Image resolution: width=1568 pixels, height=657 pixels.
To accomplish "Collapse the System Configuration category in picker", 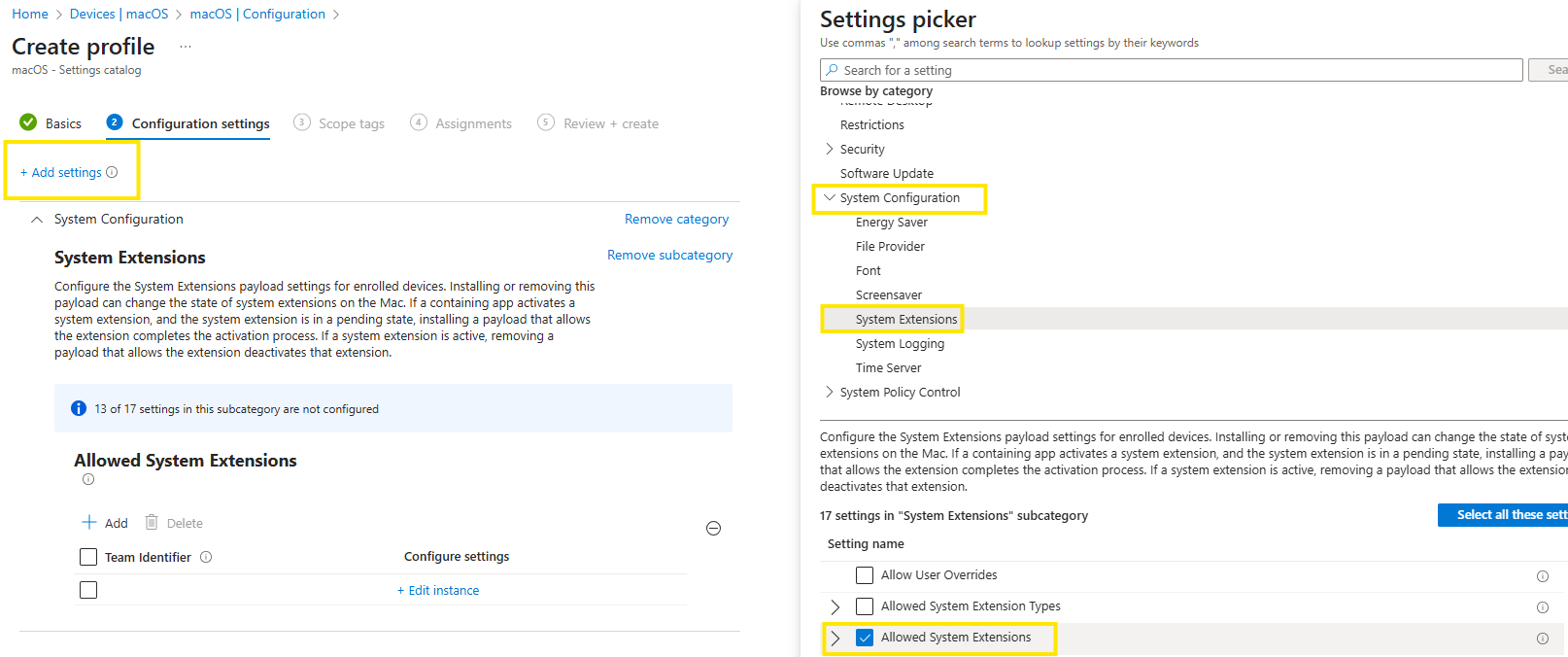I will point(830,197).
